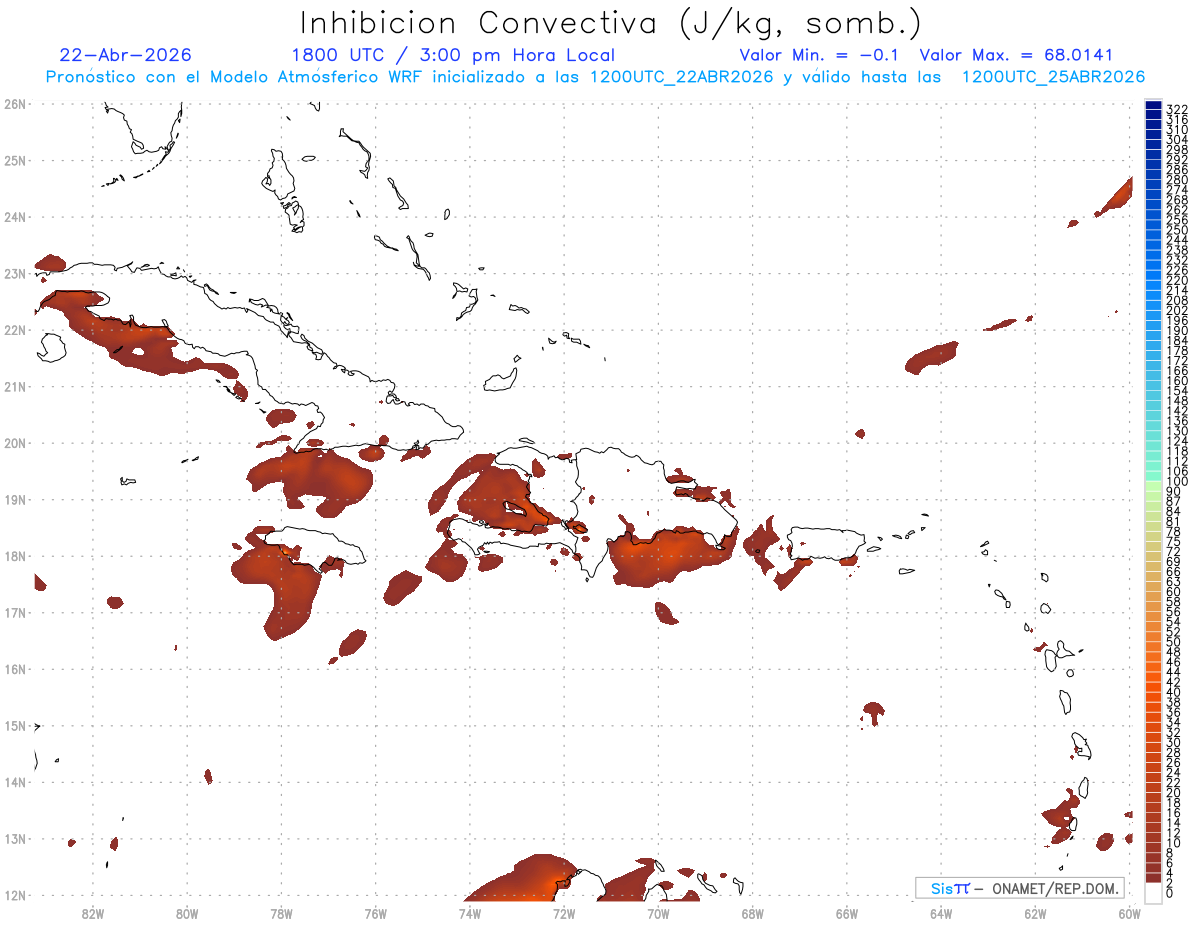Click the SisTT logo text

[x=950, y=888]
